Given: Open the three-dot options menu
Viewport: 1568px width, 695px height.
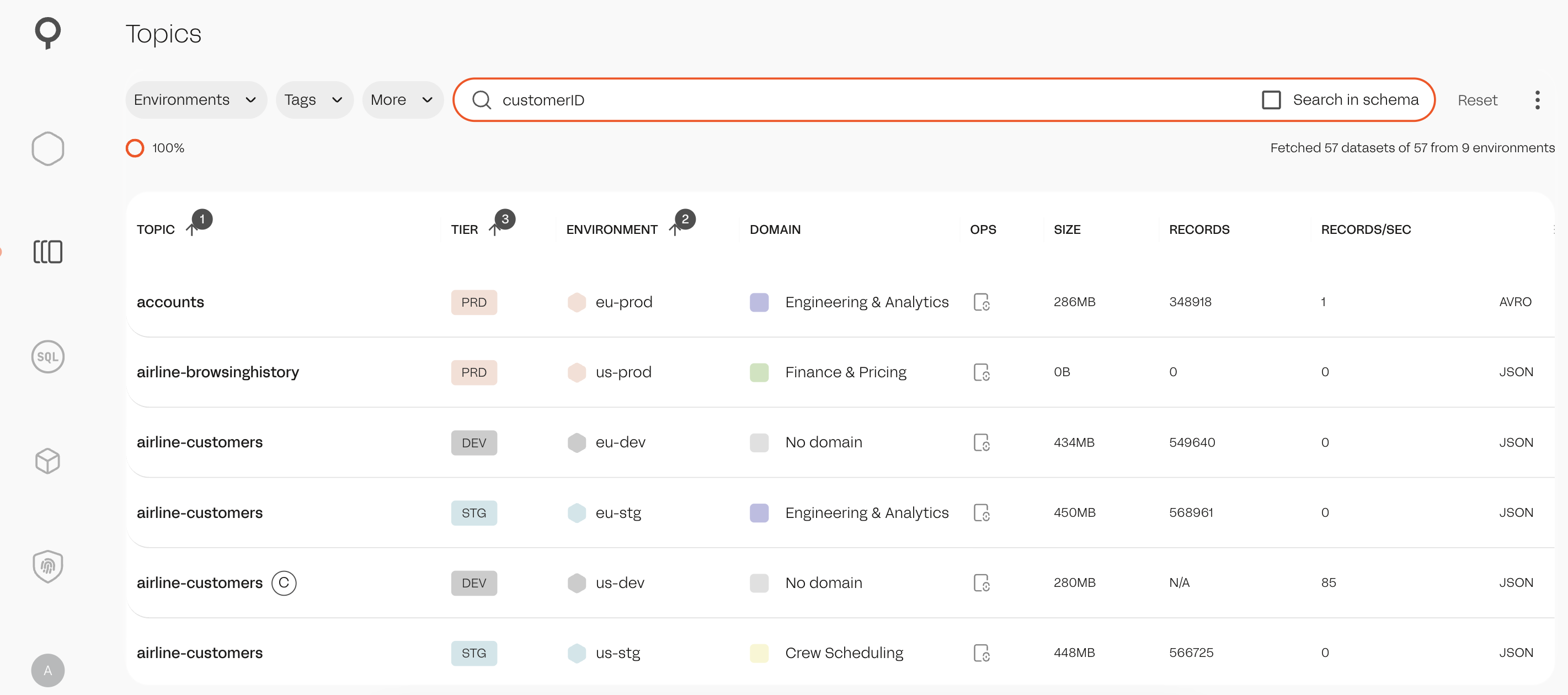Looking at the screenshot, I should point(1537,100).
